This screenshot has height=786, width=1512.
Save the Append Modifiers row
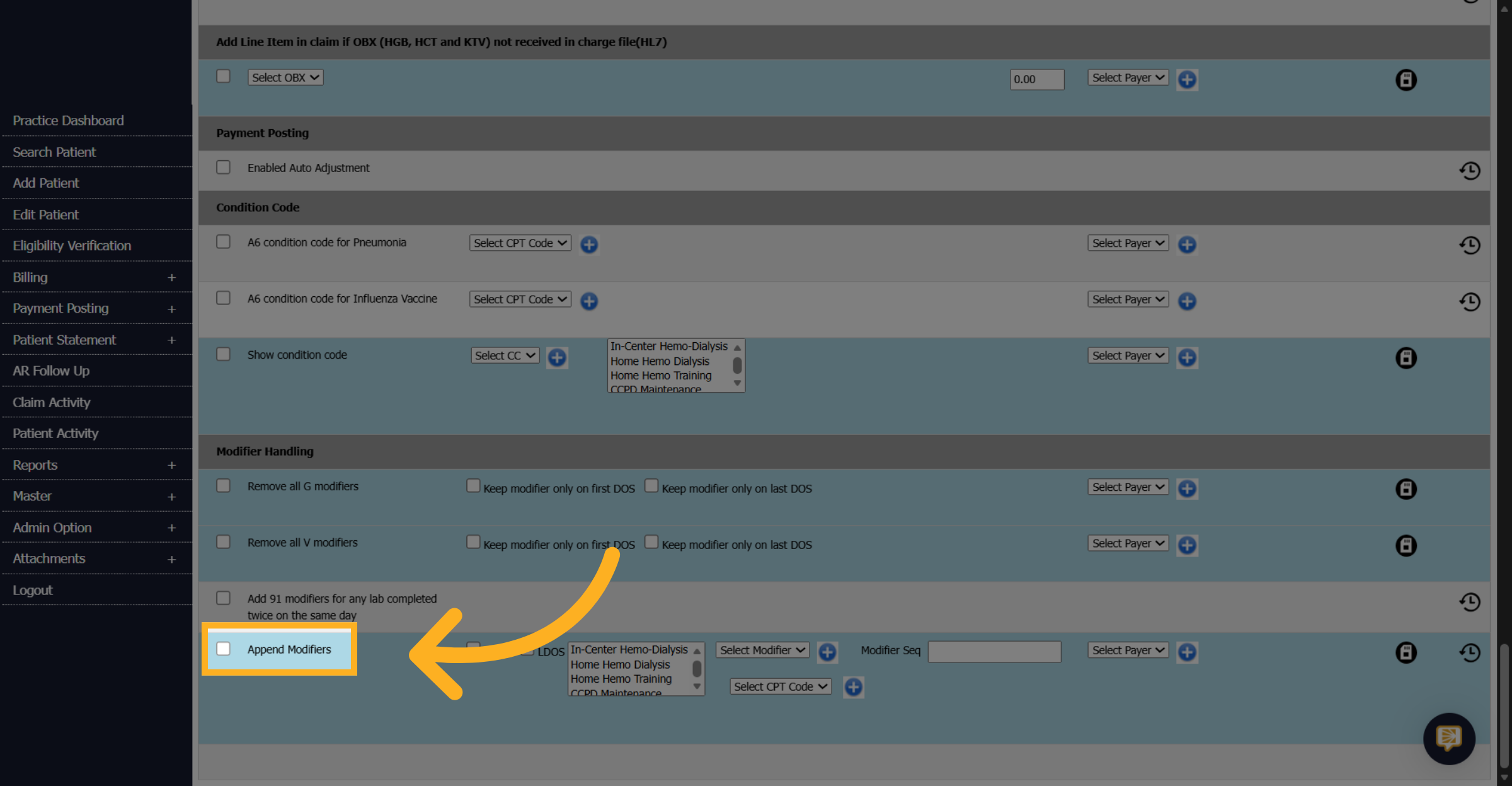(1406, 652)
